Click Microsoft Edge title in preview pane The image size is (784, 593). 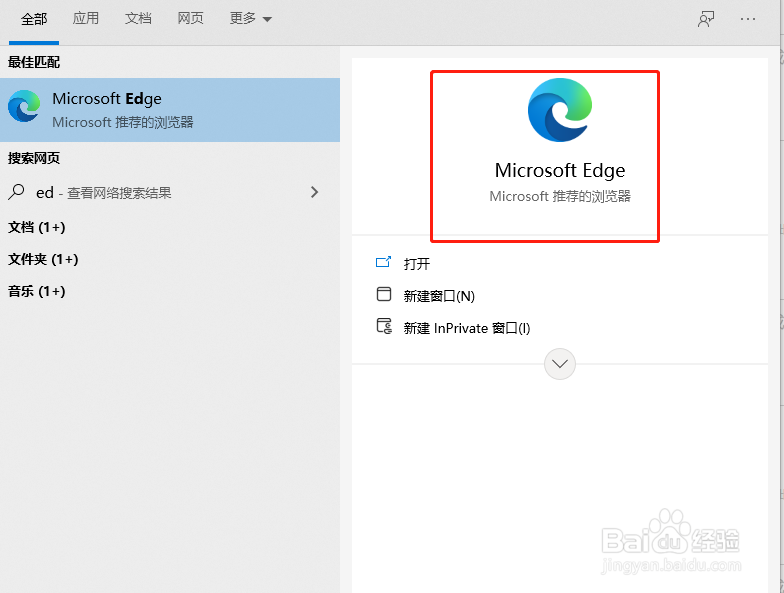coord(560,170)
